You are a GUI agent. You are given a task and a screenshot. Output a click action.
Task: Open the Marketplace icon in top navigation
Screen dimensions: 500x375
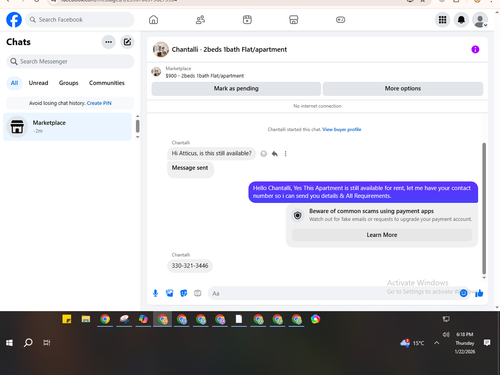(x=294, y=20)
